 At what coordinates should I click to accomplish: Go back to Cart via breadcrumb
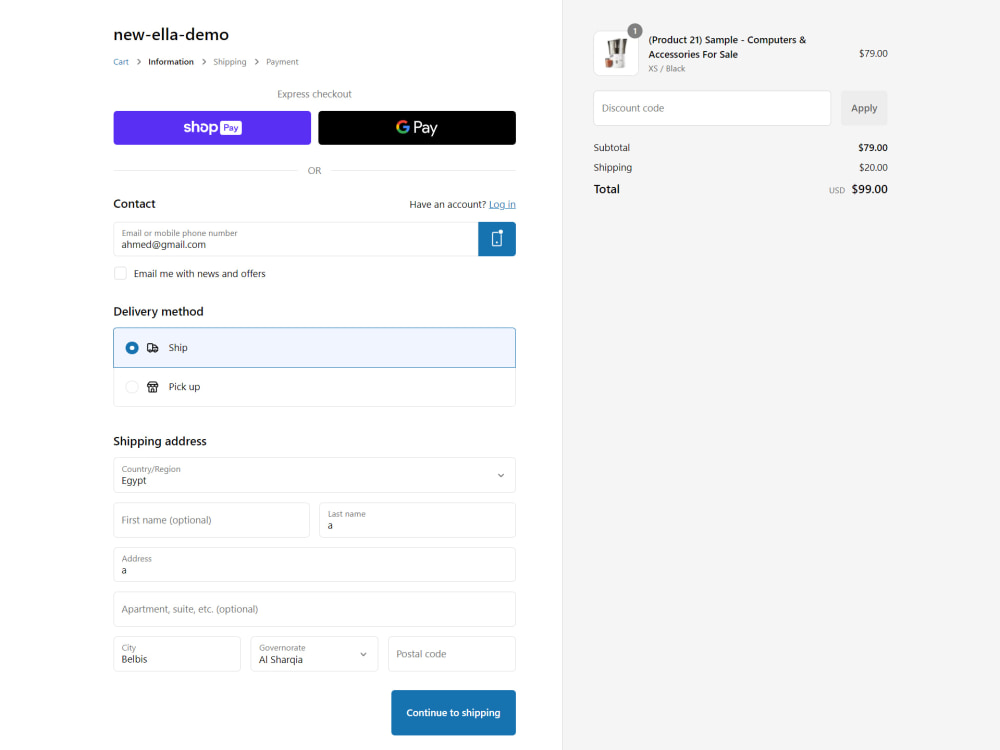click(x=121, y=61)
